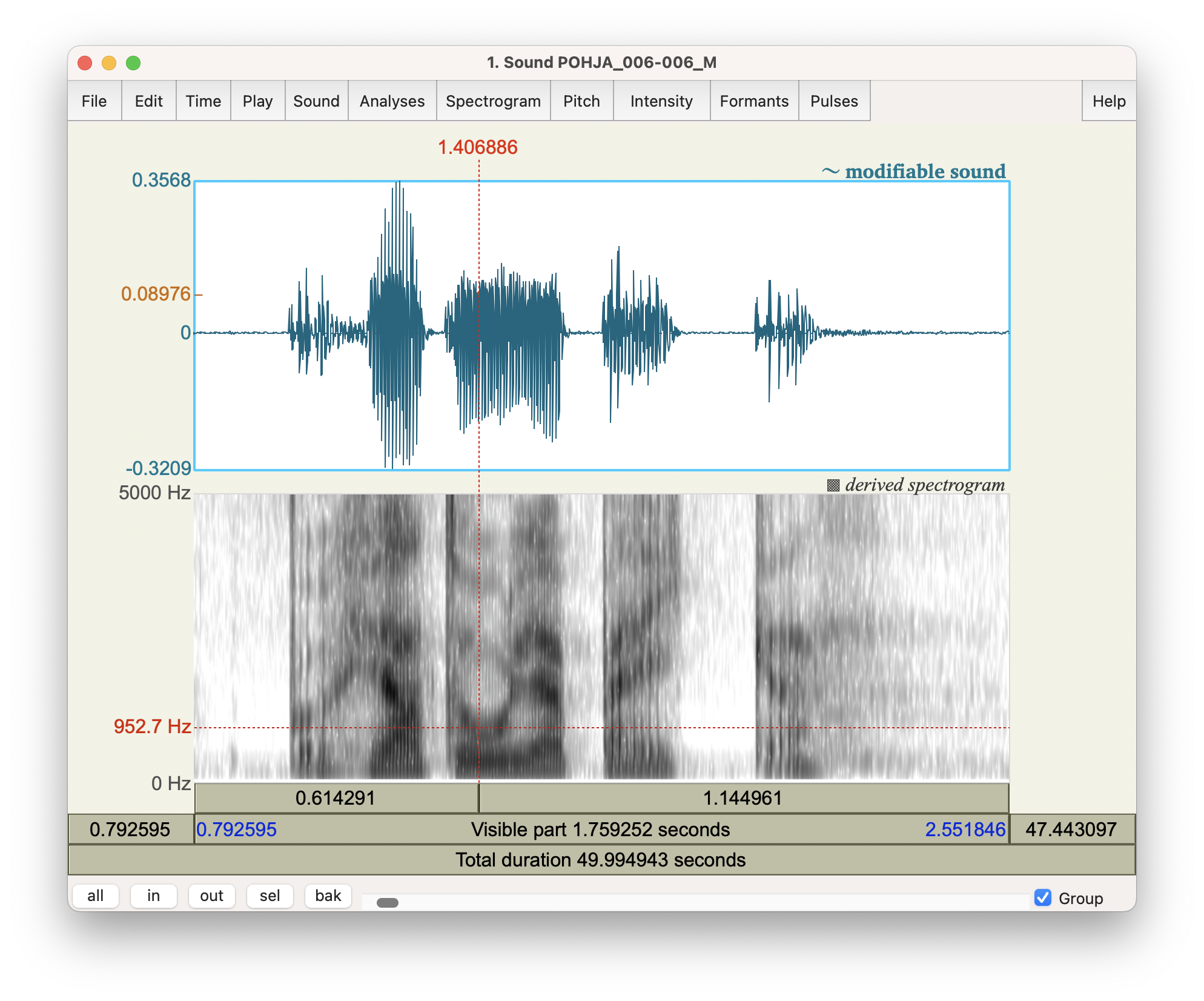Screen dimensions: 1204x1001
Task: Zoom in with the 'in' button
Action: (154, 896)
